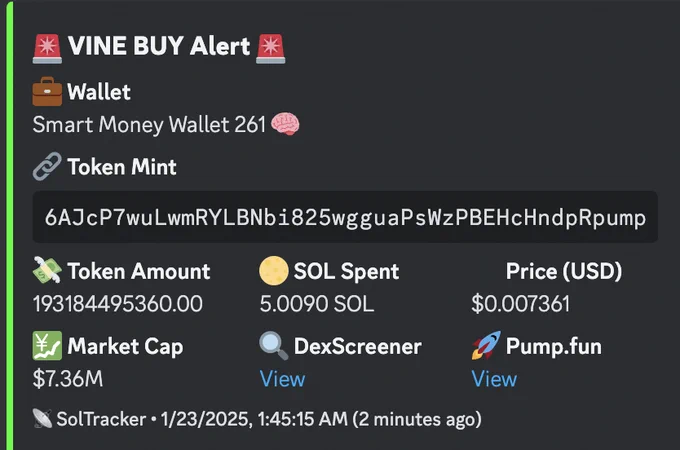This screenshot has height=450, width=680.
Task: Click the siren emoji before VINE BUY Alert
Action: (47, 49)
